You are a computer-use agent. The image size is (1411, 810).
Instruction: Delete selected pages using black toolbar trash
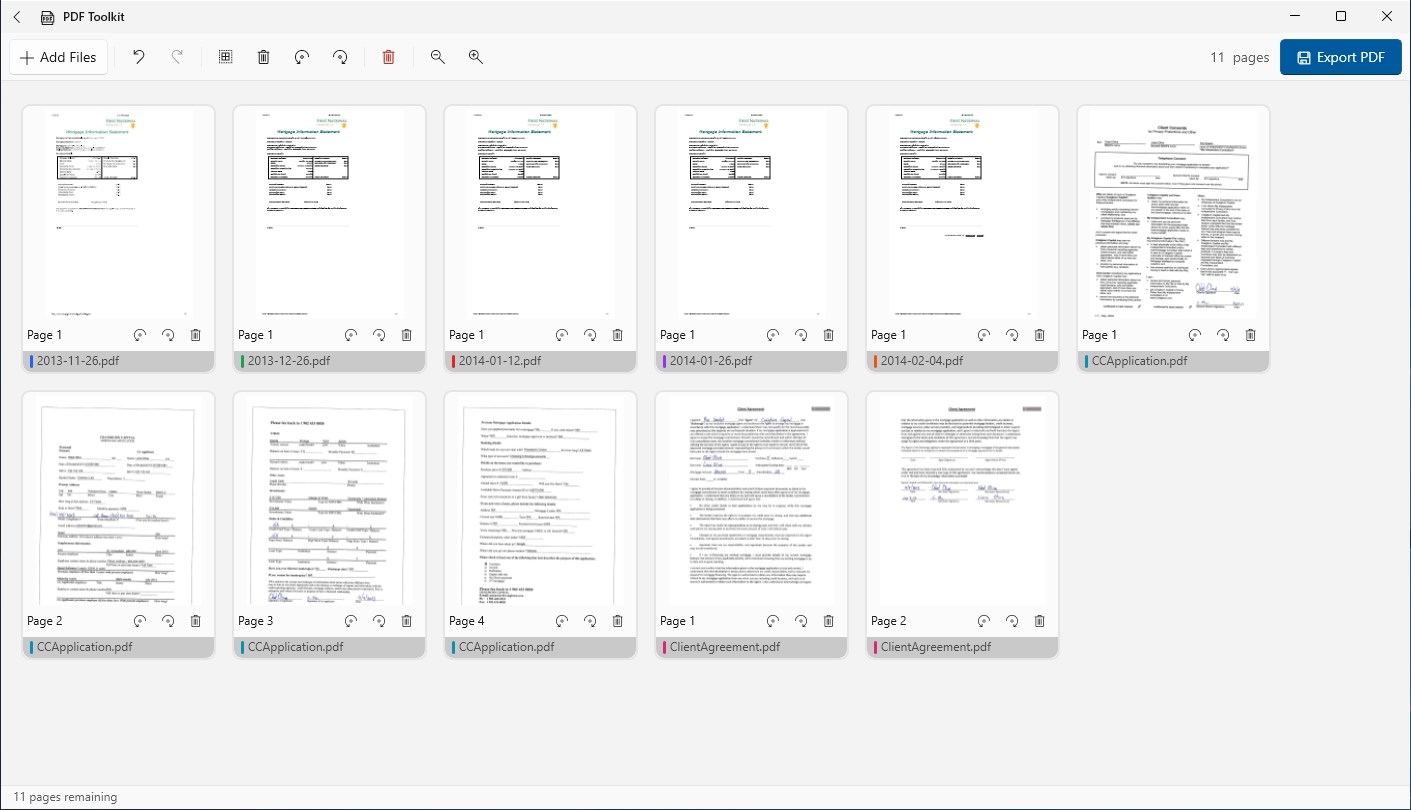coord(264,57)
